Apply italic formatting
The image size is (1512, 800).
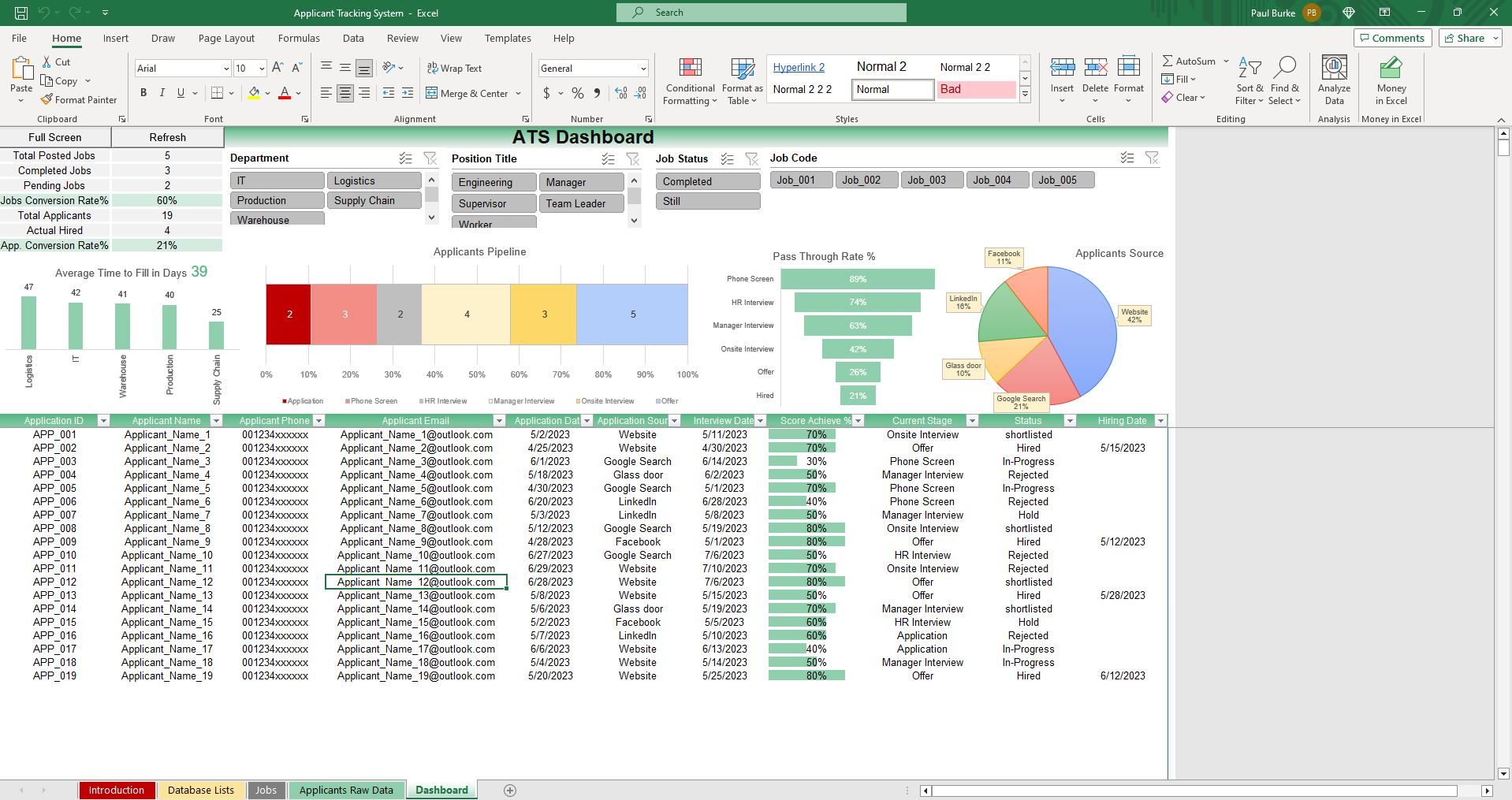tap(162, 93)
